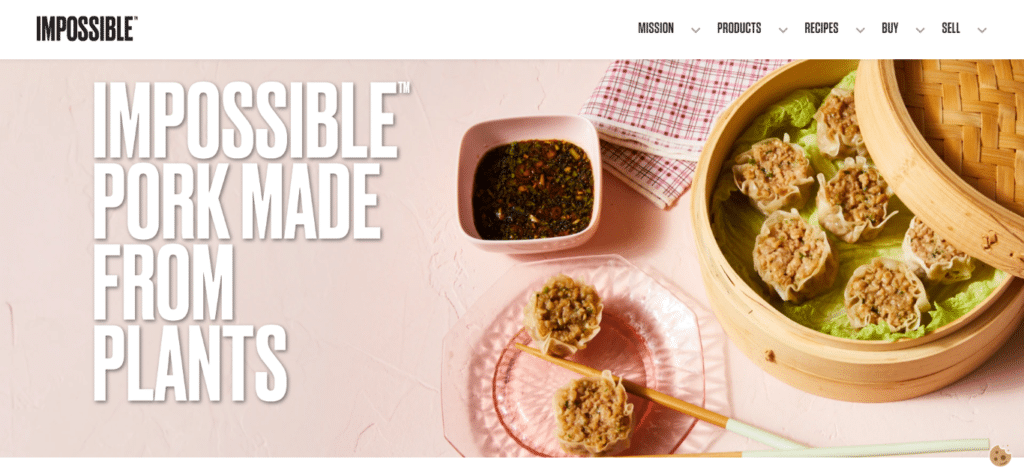Expand the chevron next to Sell
This screenshot has height=471, width=1024.
(x=982, y=30)
